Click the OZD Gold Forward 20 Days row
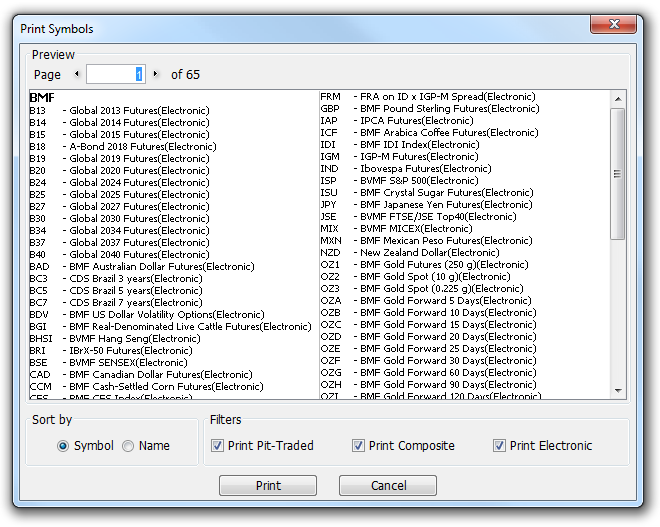 coord(428,337)
